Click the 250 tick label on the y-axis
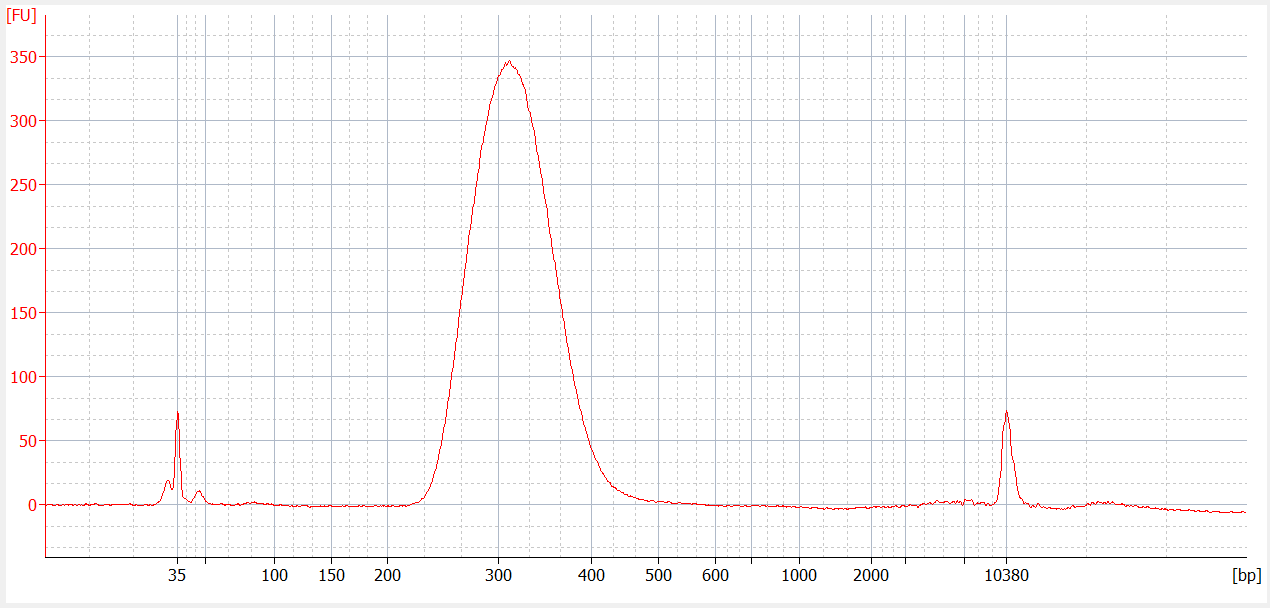This screenshot has width=1270, height=608. point(22,185)
